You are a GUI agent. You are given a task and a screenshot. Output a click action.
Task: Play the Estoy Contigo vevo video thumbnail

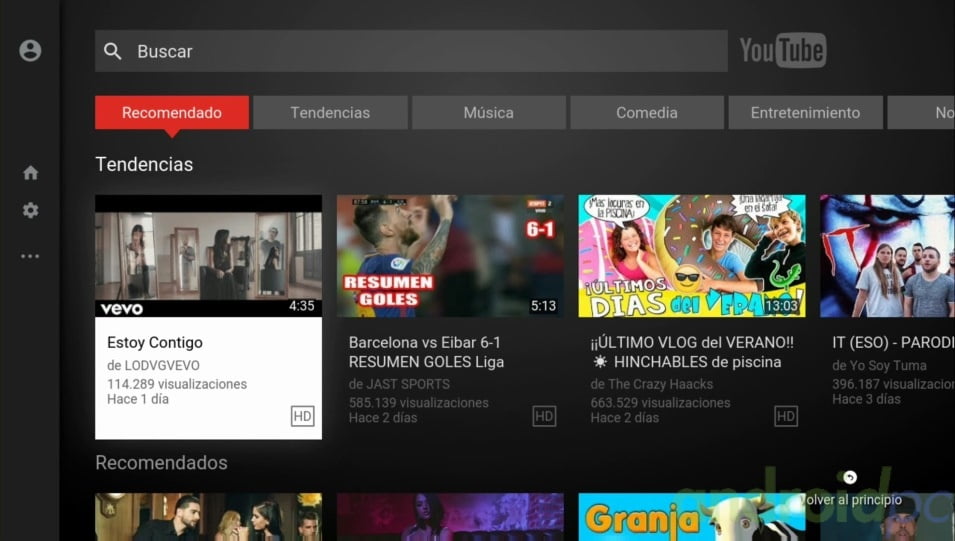pos(208,256)
